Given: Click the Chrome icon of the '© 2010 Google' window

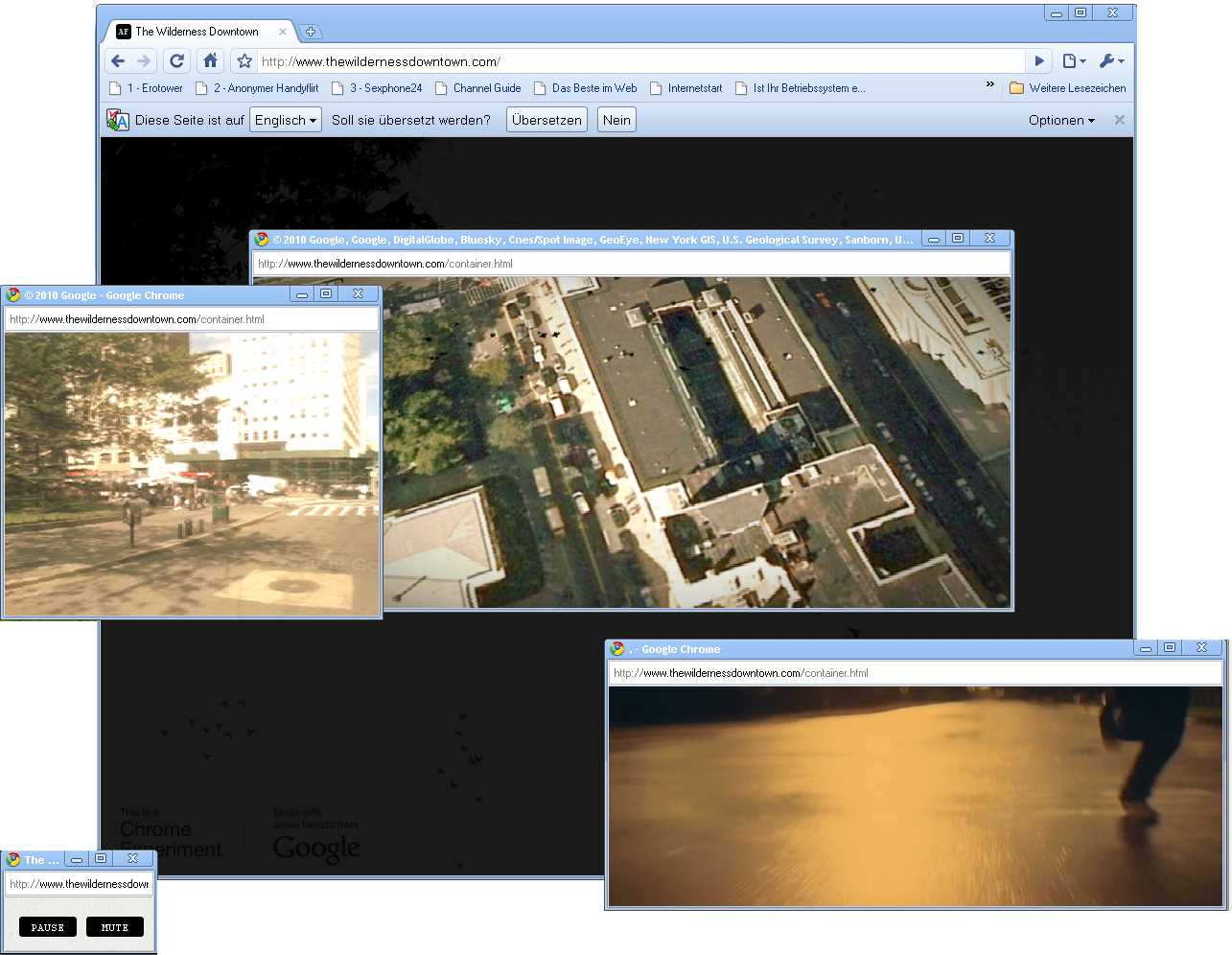Looking at the screenshot, I should pyautogui.click(x=13, y=295).
